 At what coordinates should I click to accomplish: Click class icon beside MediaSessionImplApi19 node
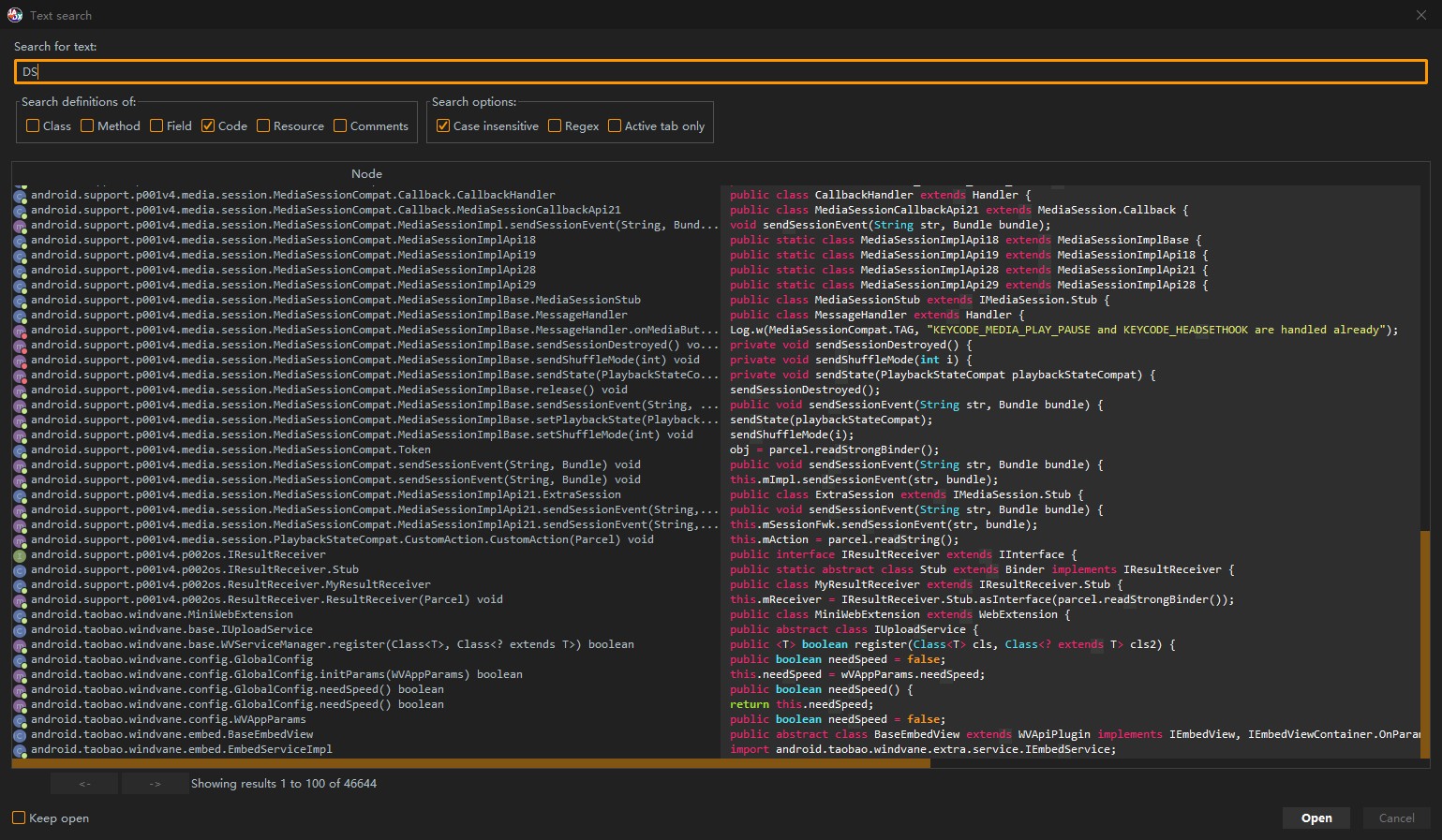[20, 256]
